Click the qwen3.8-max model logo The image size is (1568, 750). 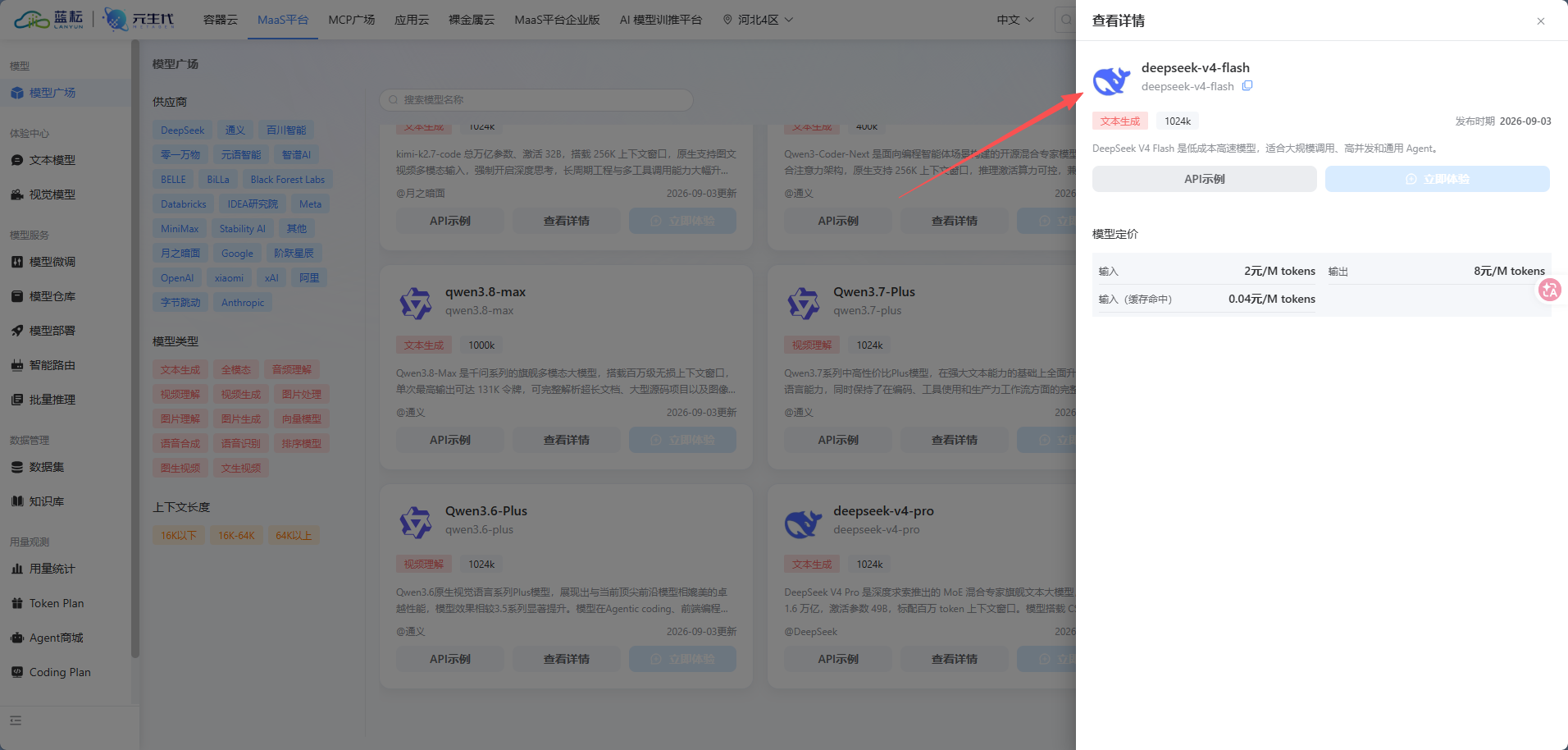416,304
